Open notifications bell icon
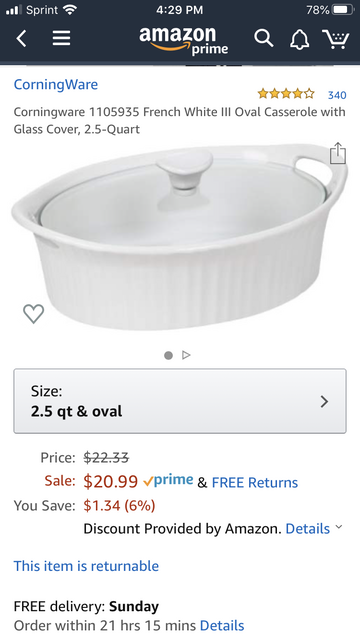The height and width of the screenshot is (640, 360). click(x=299, y=40)
